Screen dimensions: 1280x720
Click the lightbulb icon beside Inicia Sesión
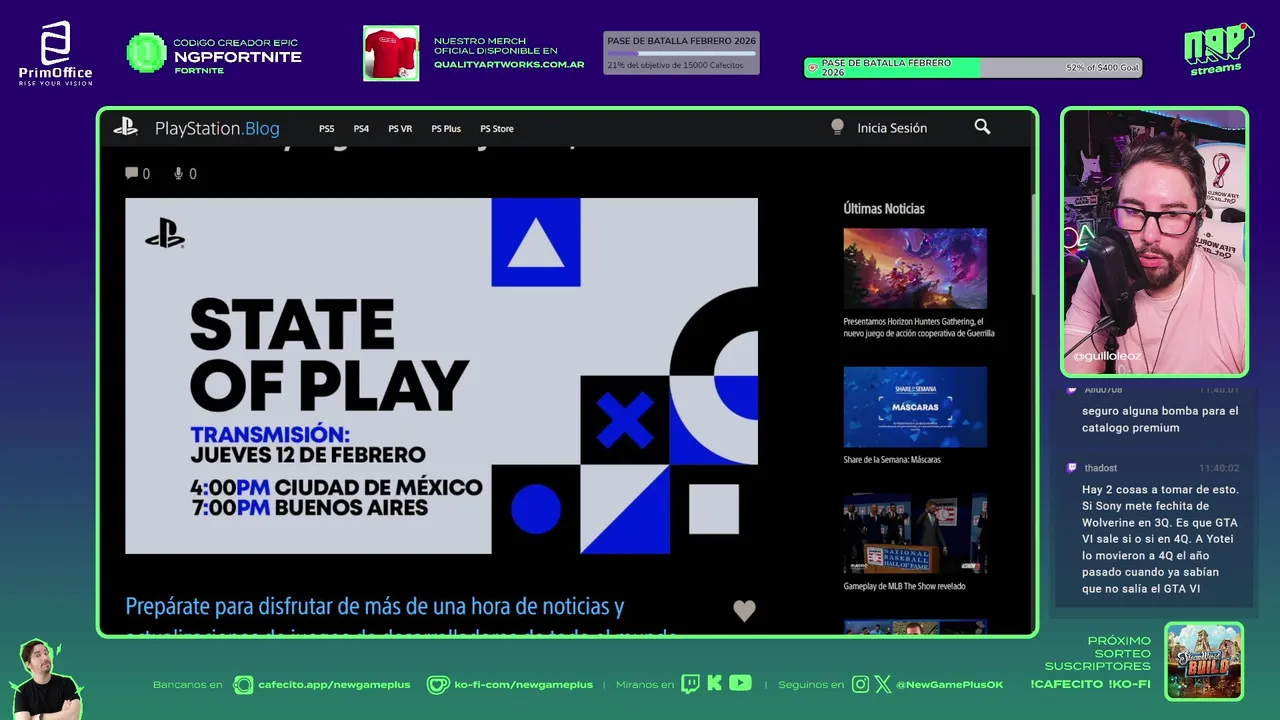click(x=837, y=127)
